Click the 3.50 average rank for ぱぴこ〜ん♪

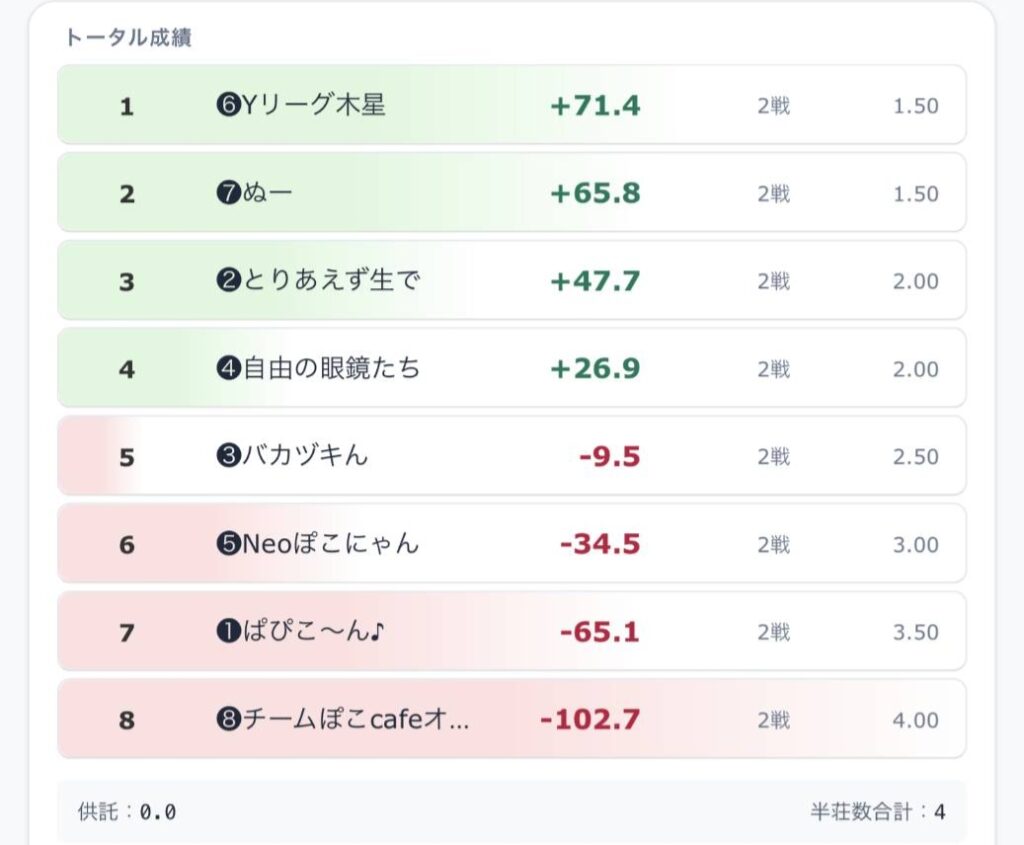click(915, 633)
